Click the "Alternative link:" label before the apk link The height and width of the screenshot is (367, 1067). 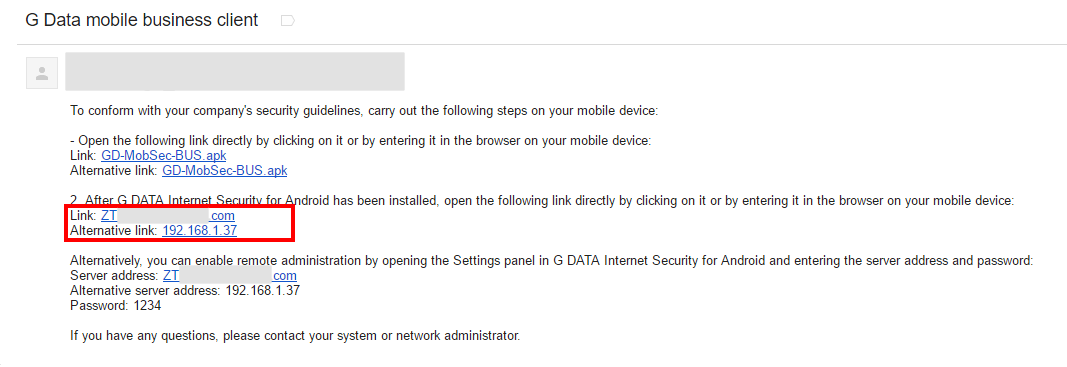click(x=114, y=170)
